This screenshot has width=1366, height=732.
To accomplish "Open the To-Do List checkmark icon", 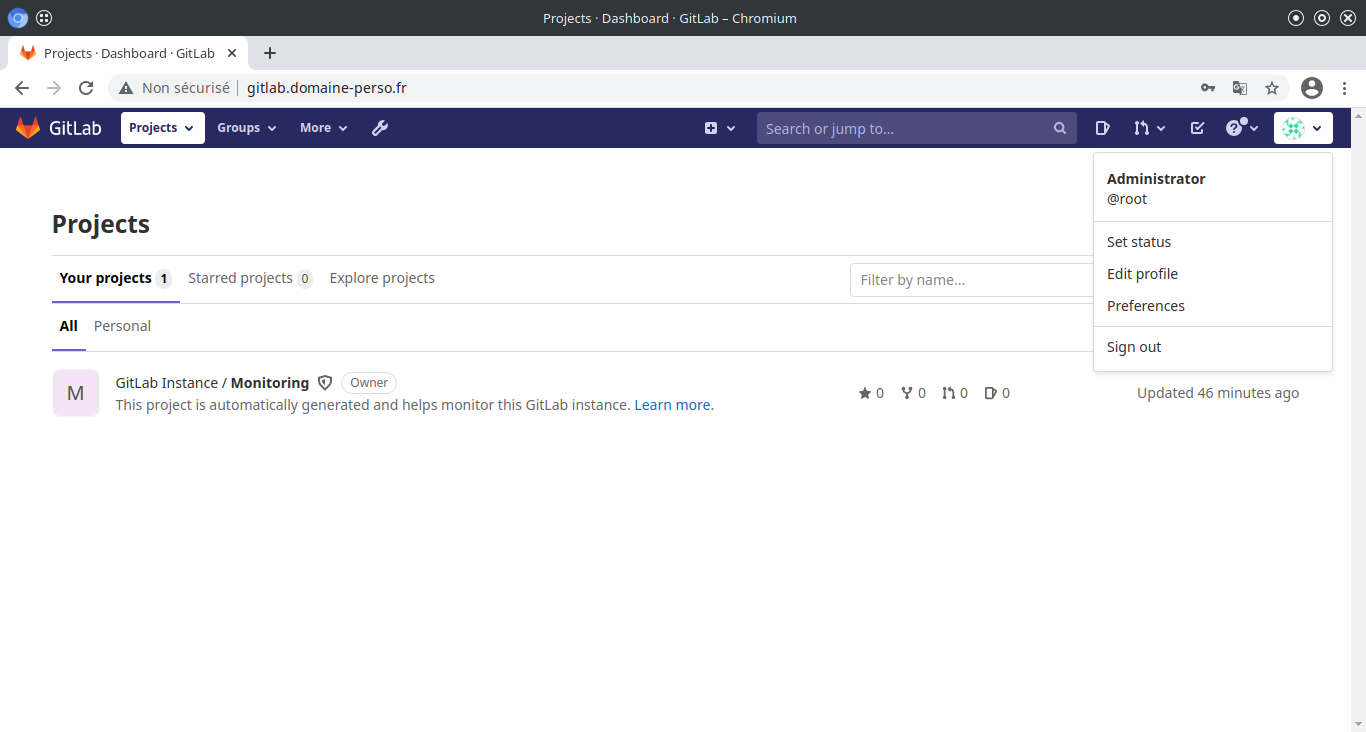I will click(x=1197, y=128).
